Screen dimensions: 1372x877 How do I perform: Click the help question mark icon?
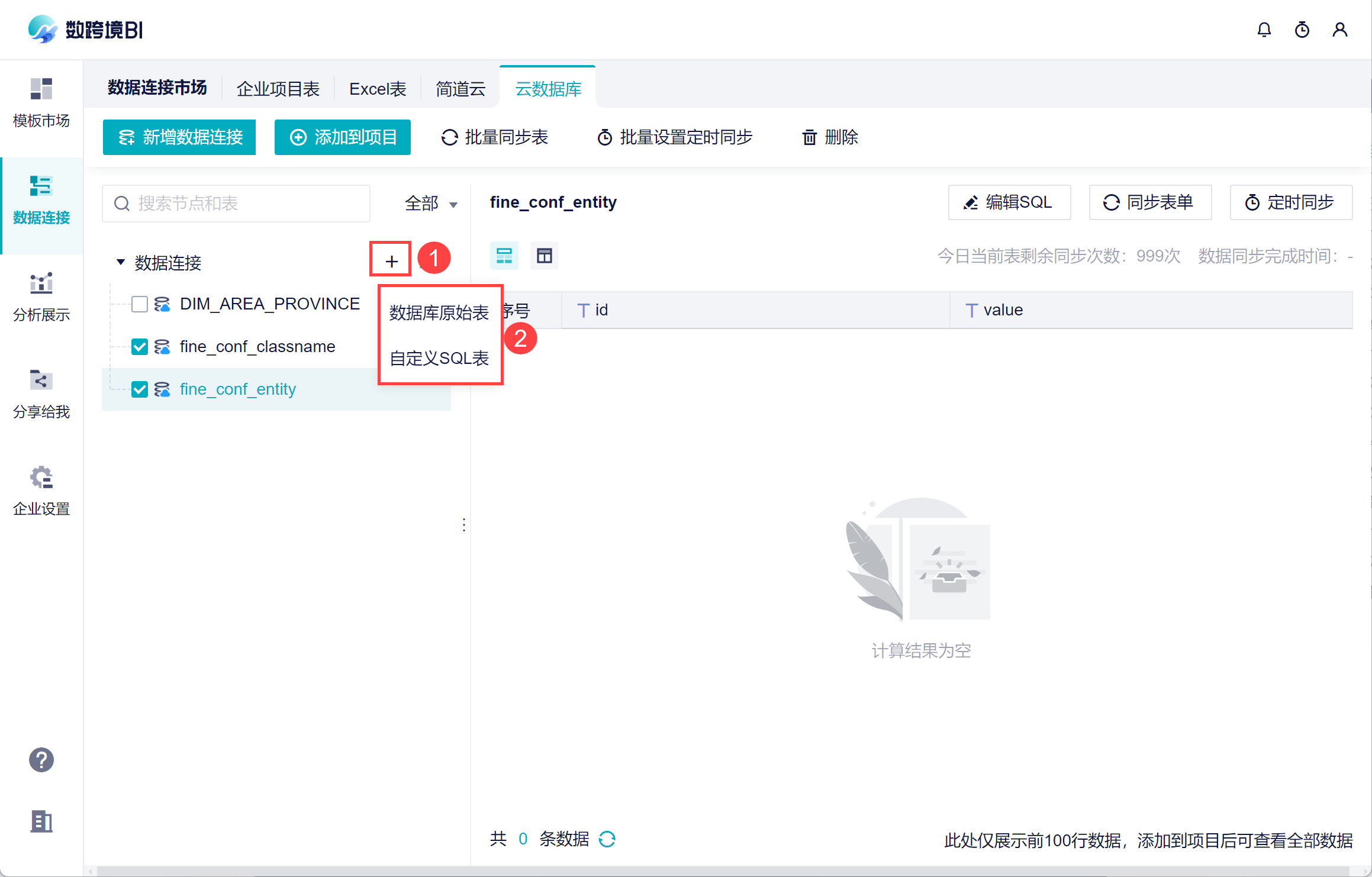tap(41, 760)
